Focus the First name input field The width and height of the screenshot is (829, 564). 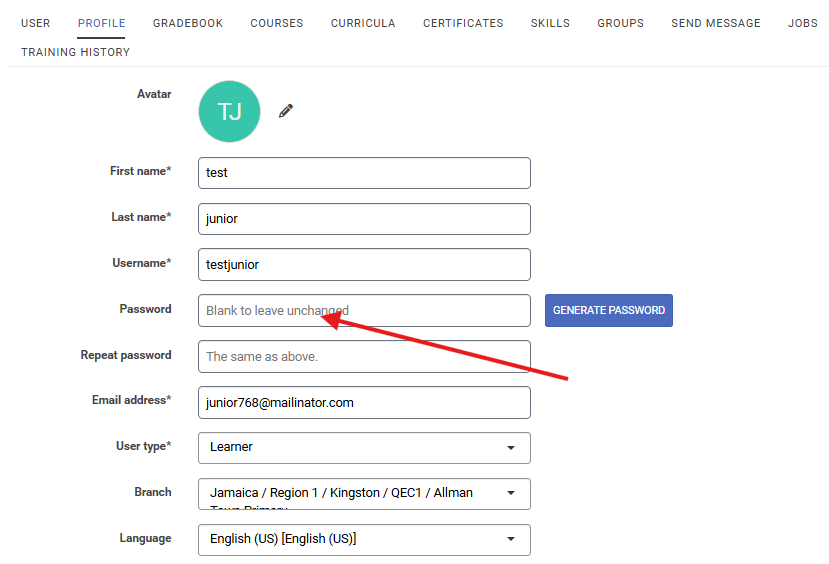pos(364,173)
